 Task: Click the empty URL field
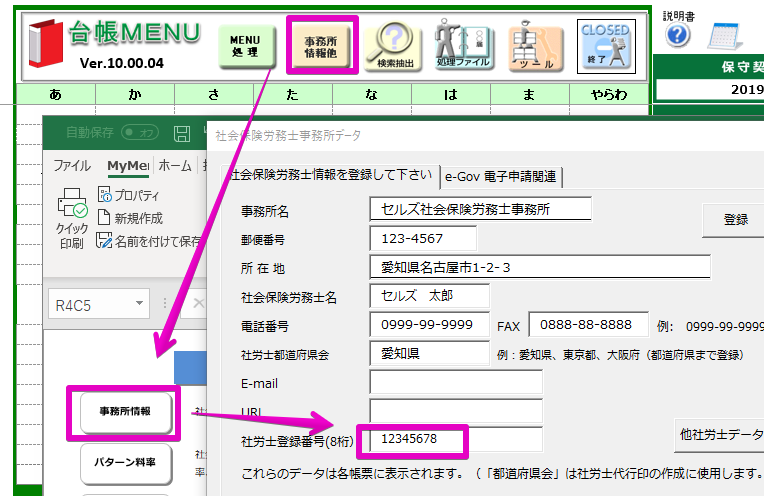pos(456,411)
